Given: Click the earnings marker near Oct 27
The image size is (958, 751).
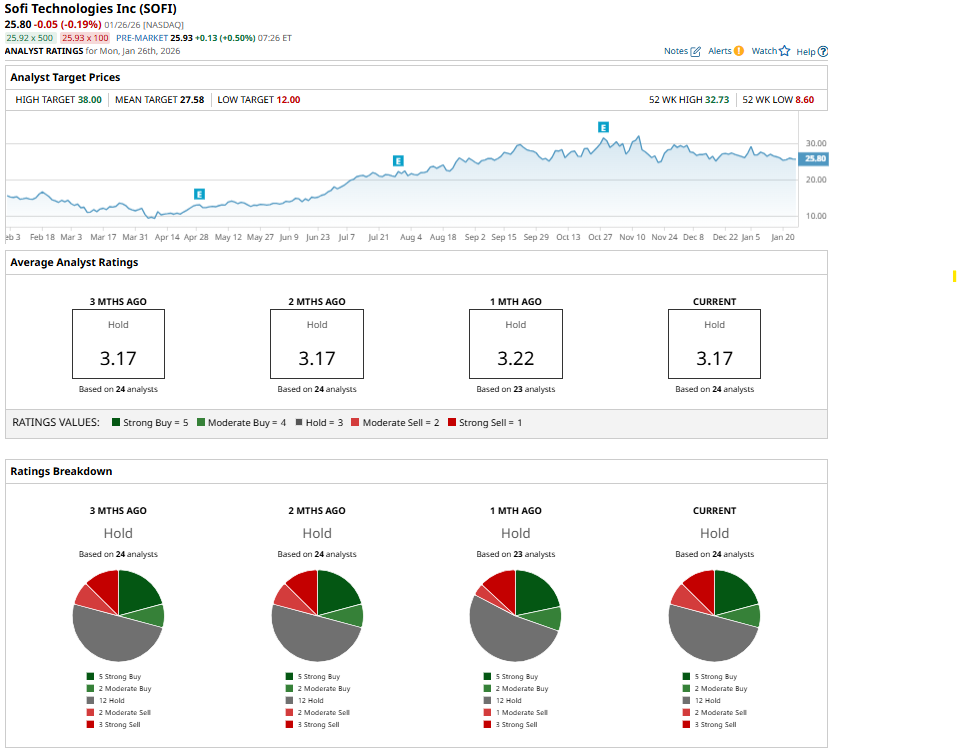Looking at the screenshot, I should tap(603, 127).
